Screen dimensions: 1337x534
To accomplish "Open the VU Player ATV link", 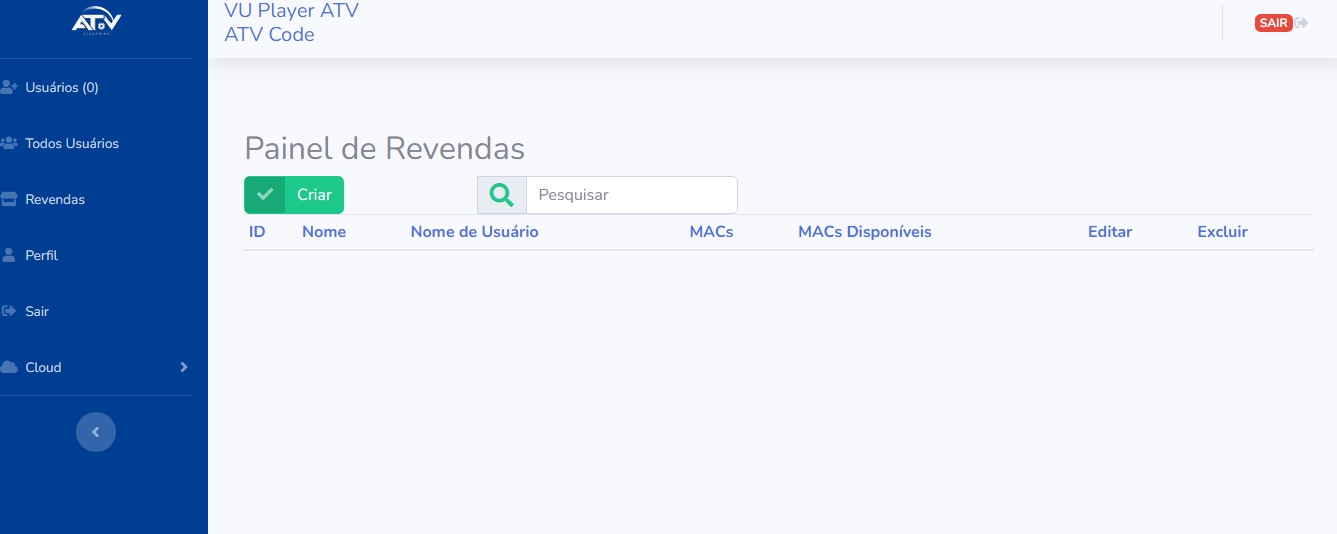I will point(291,11).
